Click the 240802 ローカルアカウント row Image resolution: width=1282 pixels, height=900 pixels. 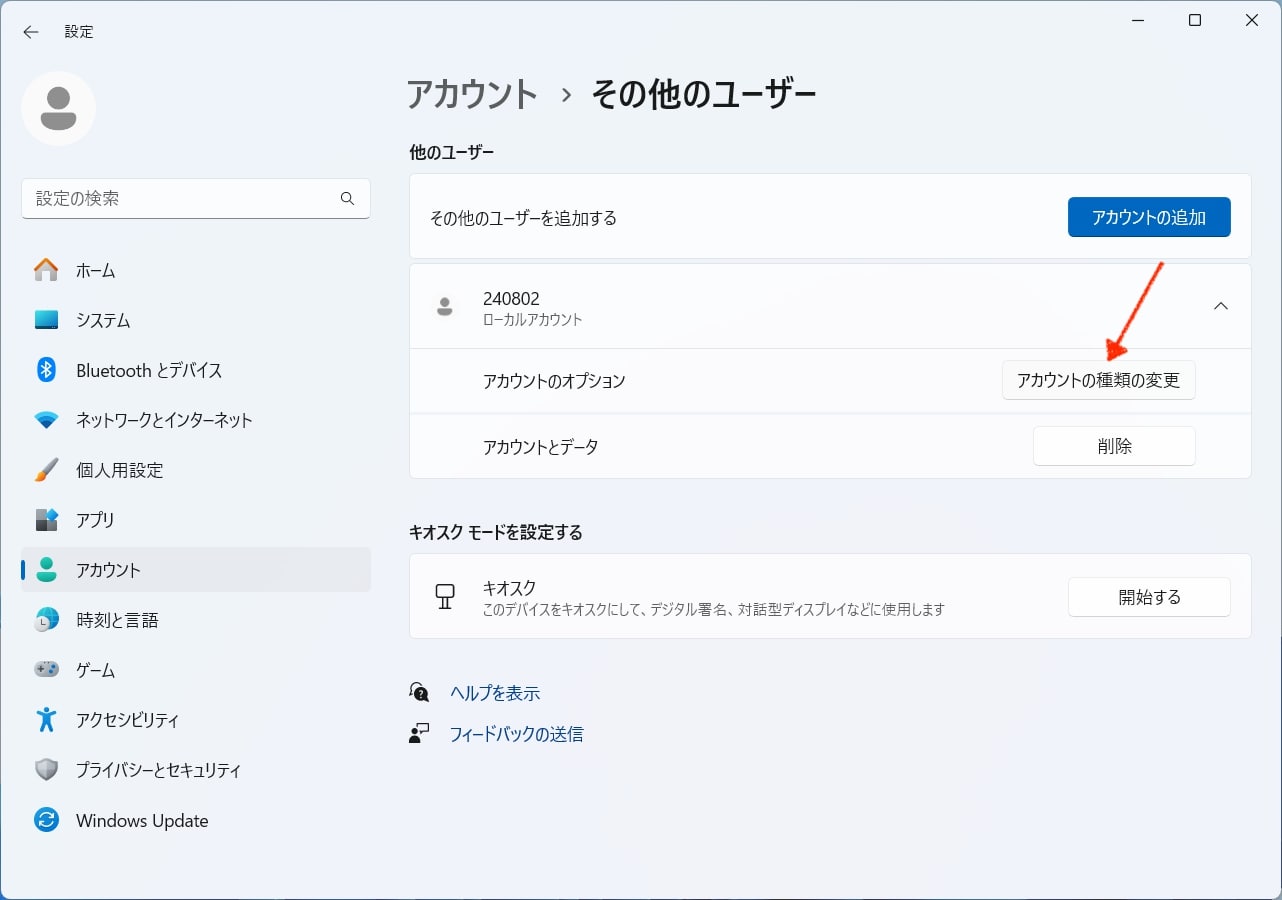830,306
